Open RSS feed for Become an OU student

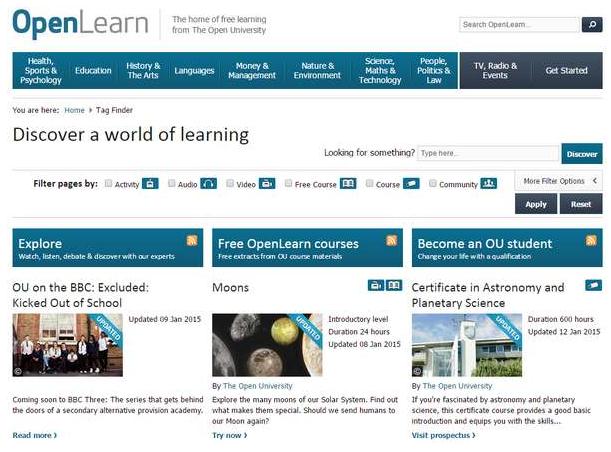tap(591, 240)
